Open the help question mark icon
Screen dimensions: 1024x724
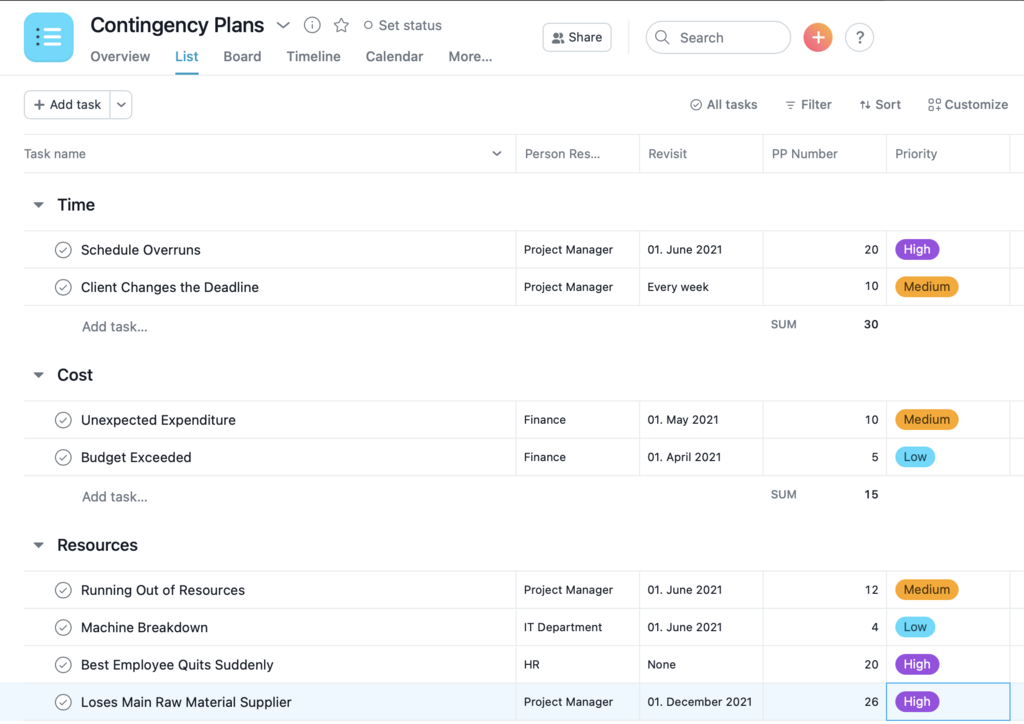[x=859, y=38]
